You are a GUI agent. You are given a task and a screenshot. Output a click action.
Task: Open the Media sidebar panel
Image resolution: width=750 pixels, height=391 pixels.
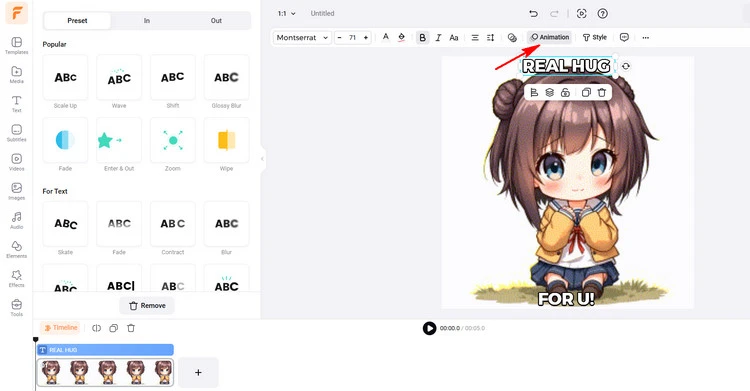[16, 75]
